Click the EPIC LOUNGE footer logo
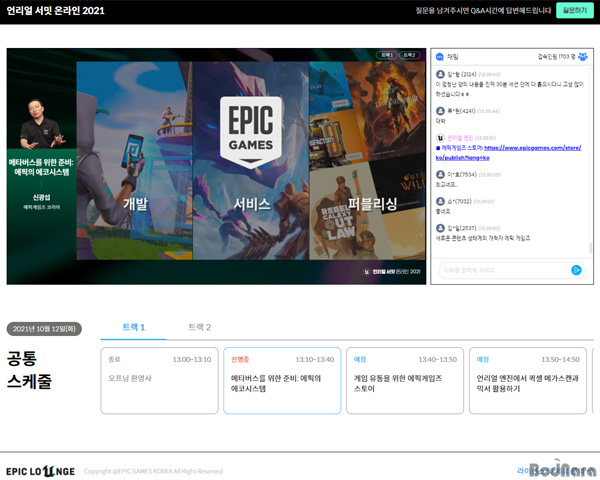600x480 pixels. (x=41, y=471)
